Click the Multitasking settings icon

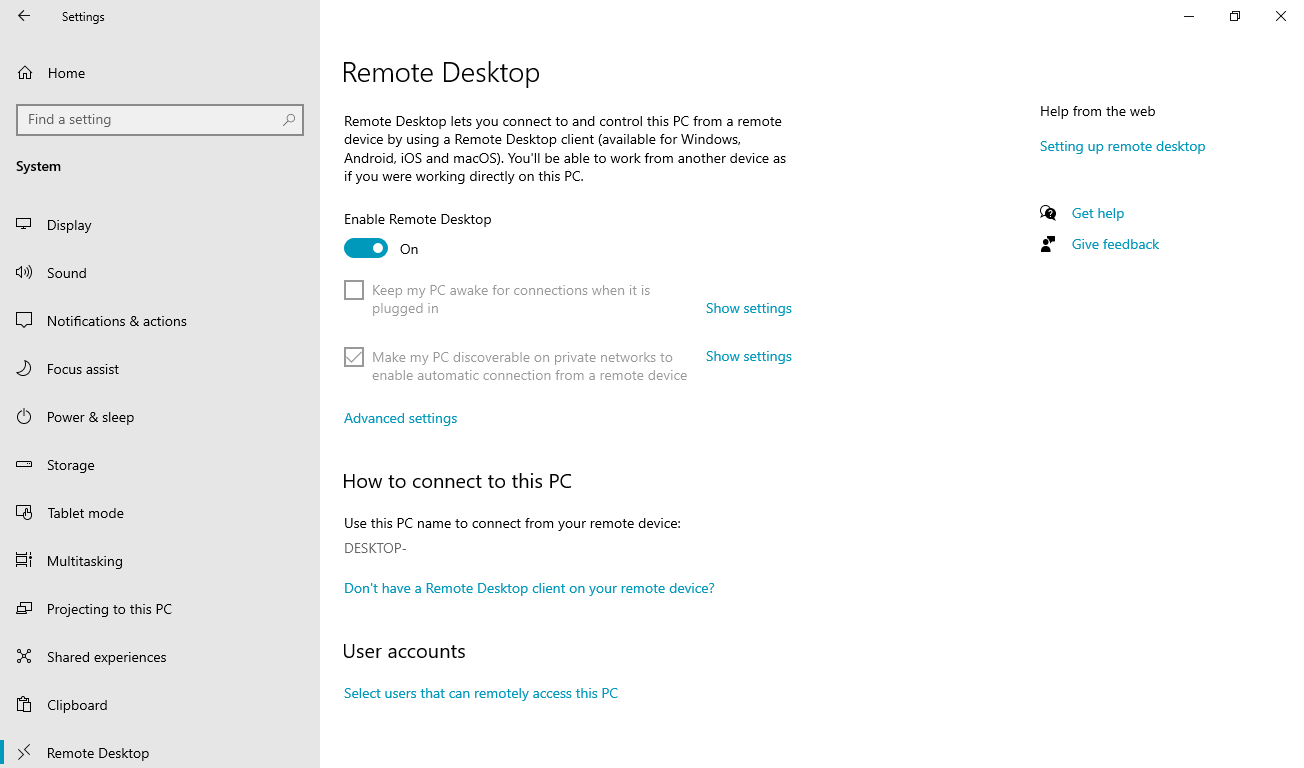click(x=23, y=560)
